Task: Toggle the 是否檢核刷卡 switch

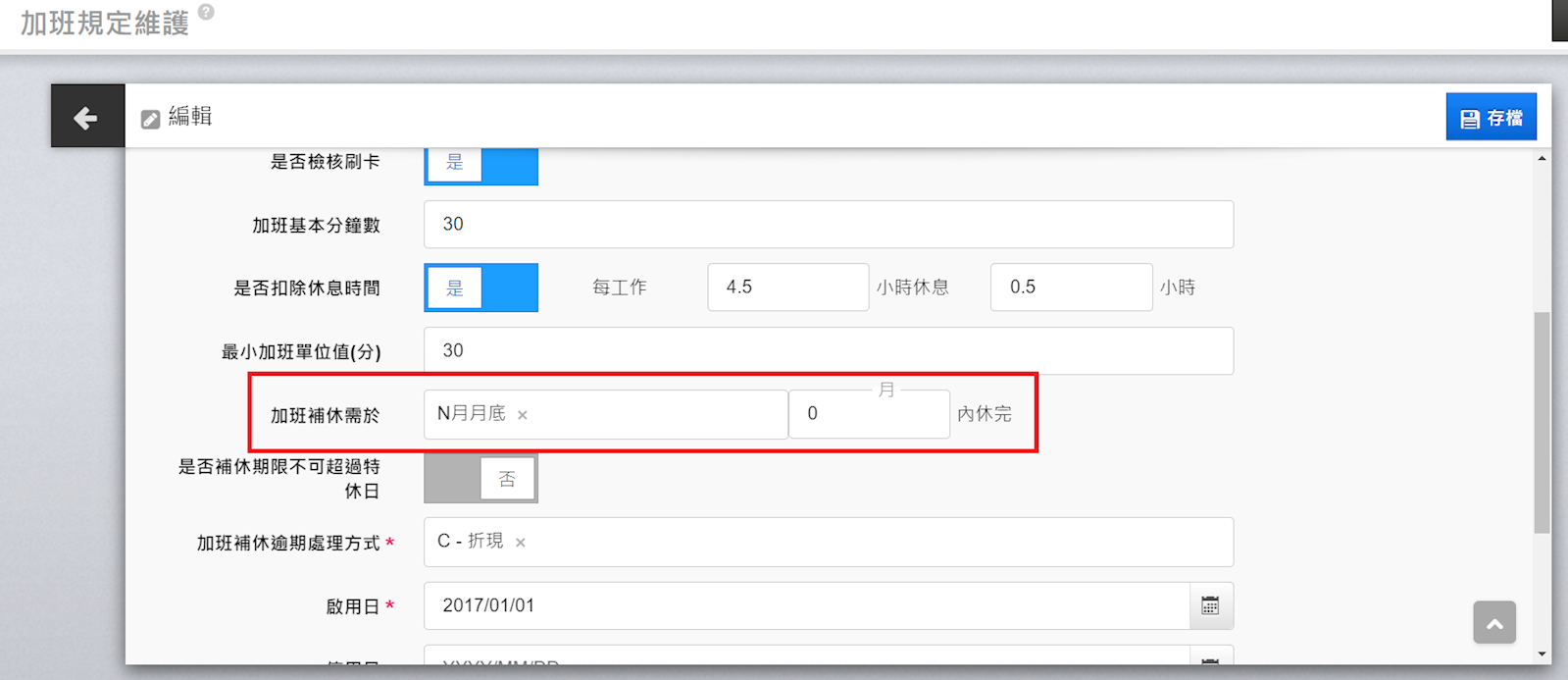Action: [481, 165]
